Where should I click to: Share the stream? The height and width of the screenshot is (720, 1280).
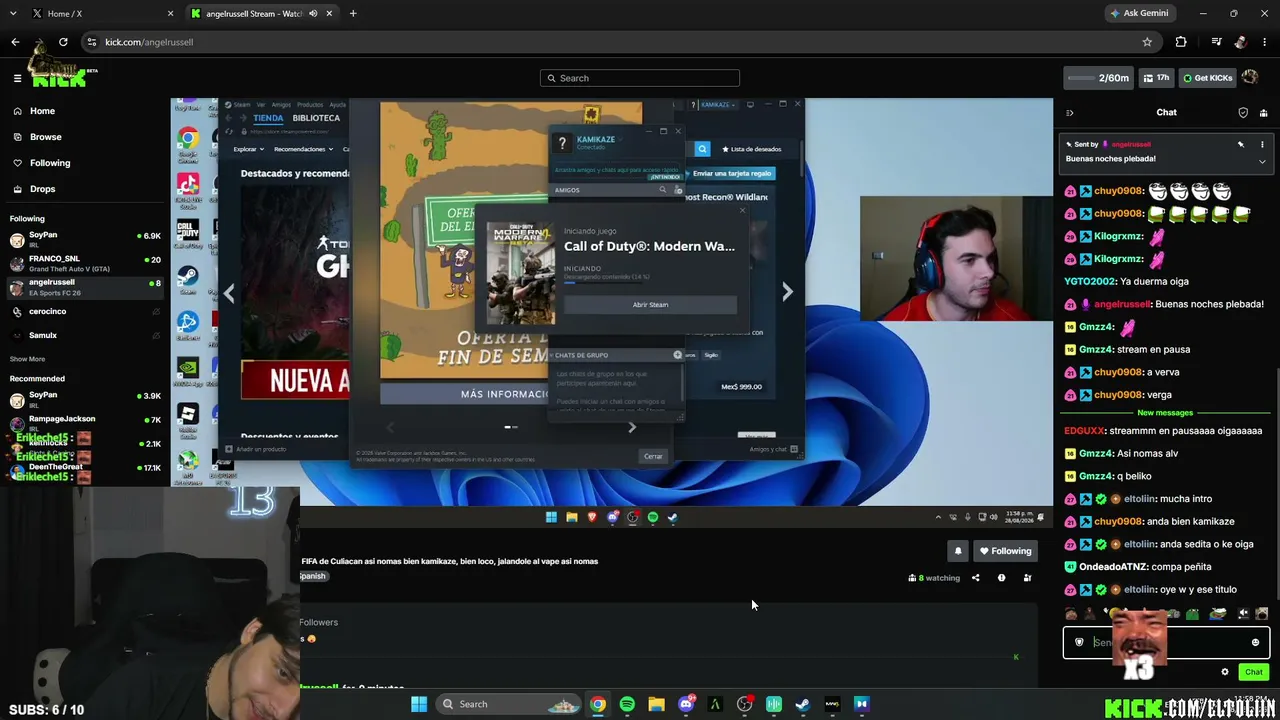976,578
